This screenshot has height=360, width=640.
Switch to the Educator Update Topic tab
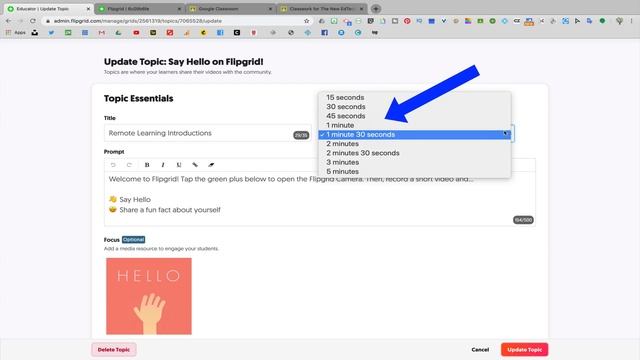click(x=48, y=9)
